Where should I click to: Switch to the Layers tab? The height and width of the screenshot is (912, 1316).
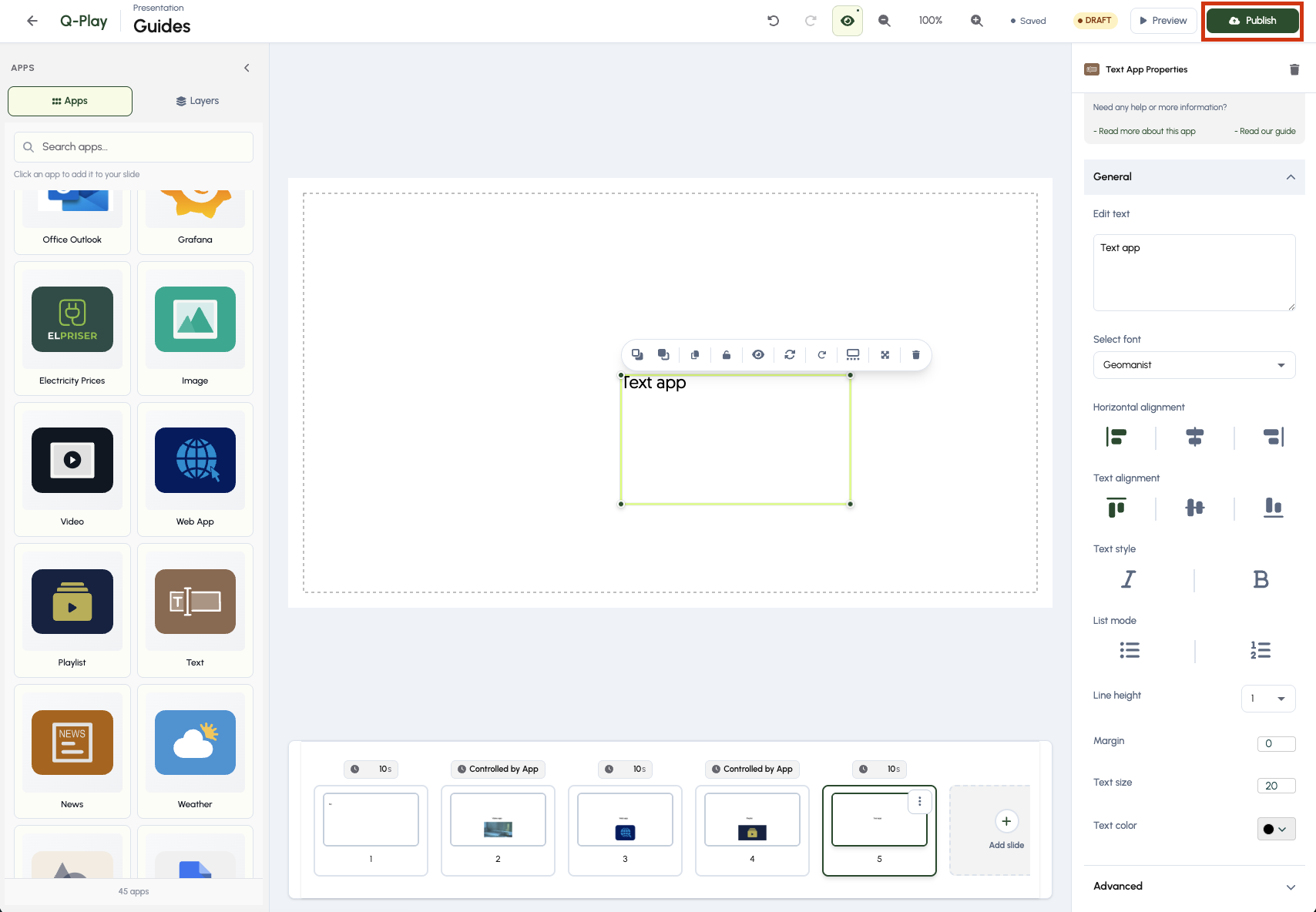(197, 101)
